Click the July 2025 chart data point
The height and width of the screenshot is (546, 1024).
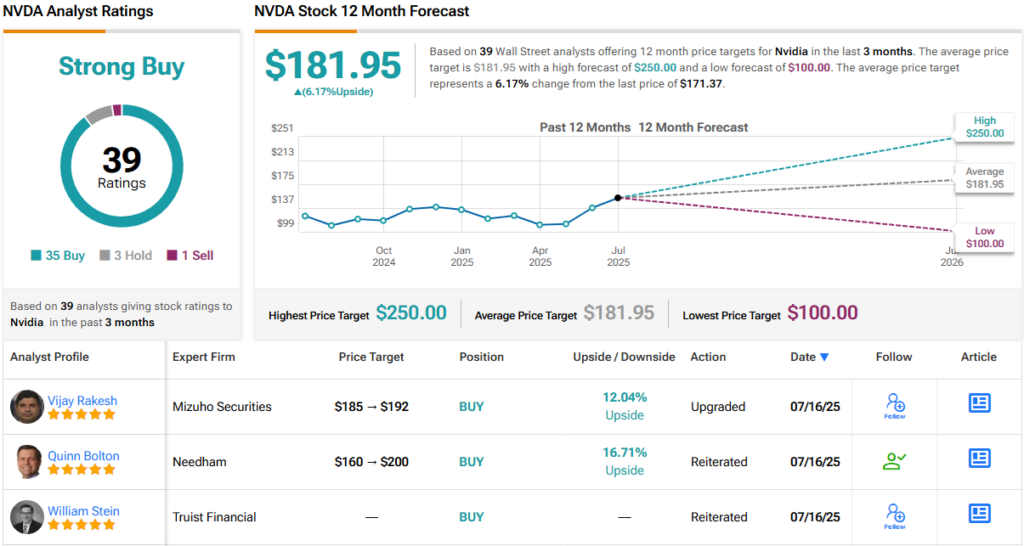point(618,197)
